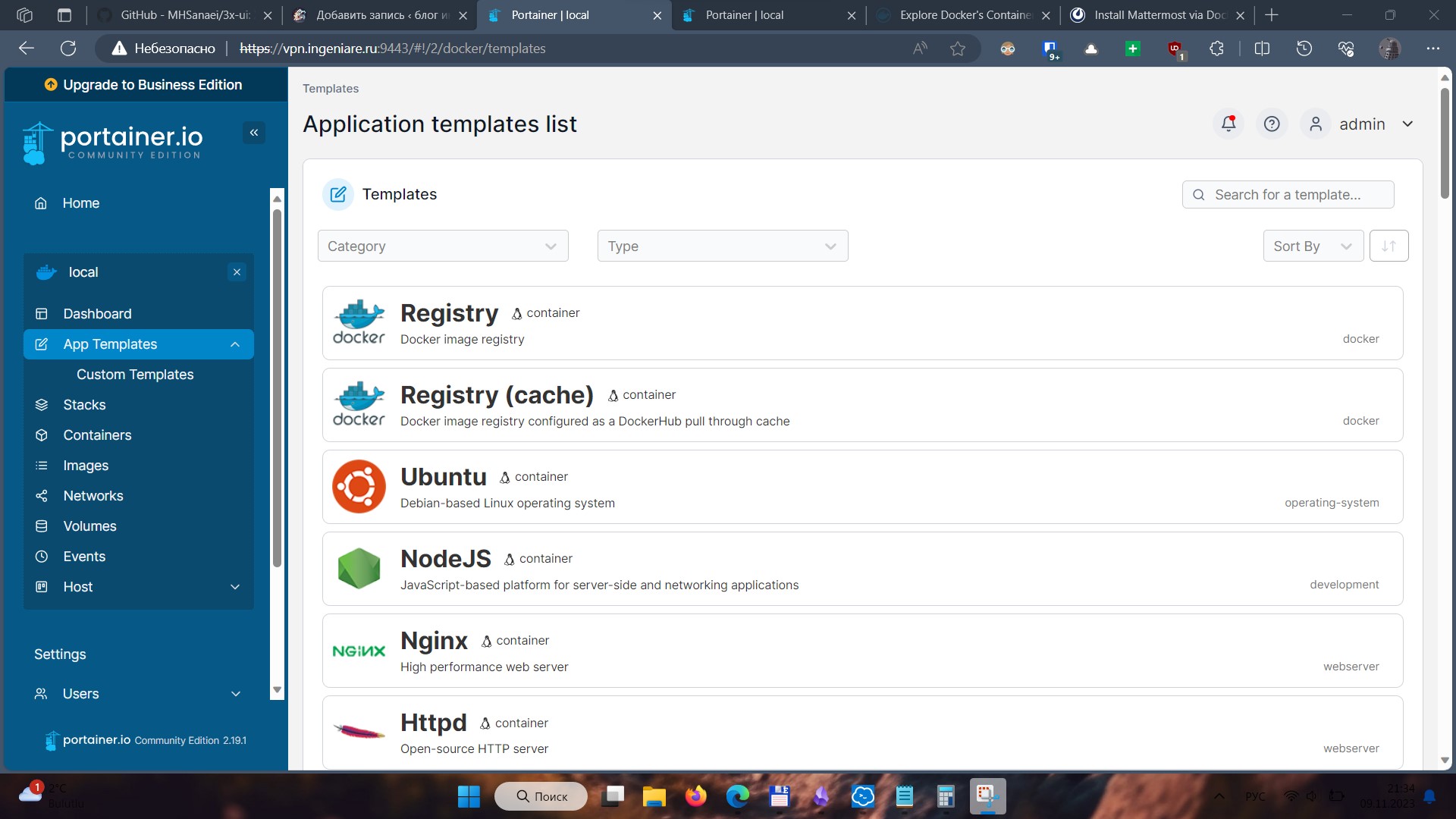
Task: Switch to GitHub MHSanaei/3x-ui browser tab
Action: tap(184, 15)
